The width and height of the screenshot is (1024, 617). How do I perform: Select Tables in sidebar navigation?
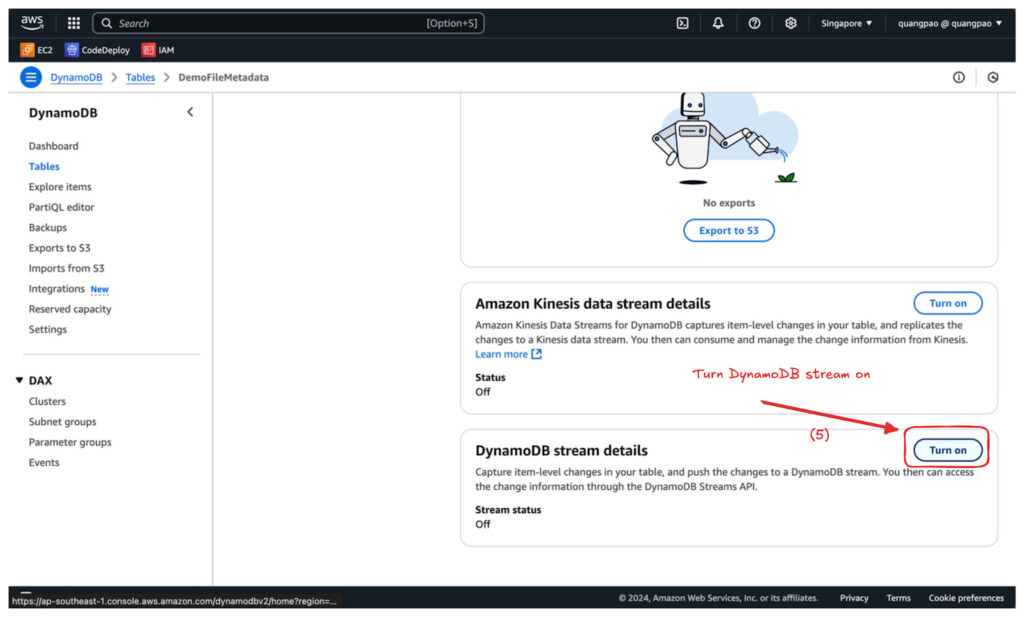tap(44, 166)
